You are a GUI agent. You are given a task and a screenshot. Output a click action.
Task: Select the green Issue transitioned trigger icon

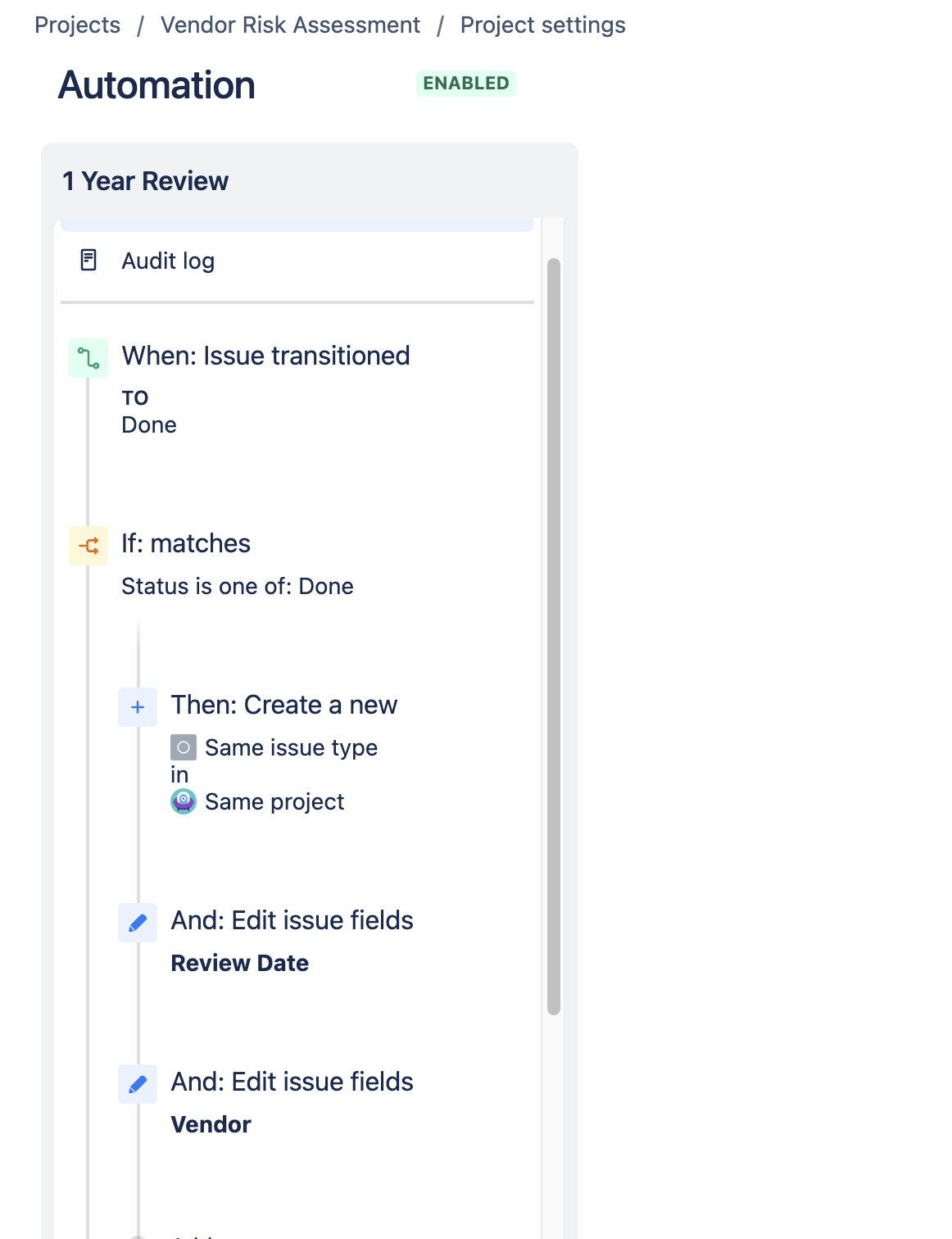click(88, 358)
